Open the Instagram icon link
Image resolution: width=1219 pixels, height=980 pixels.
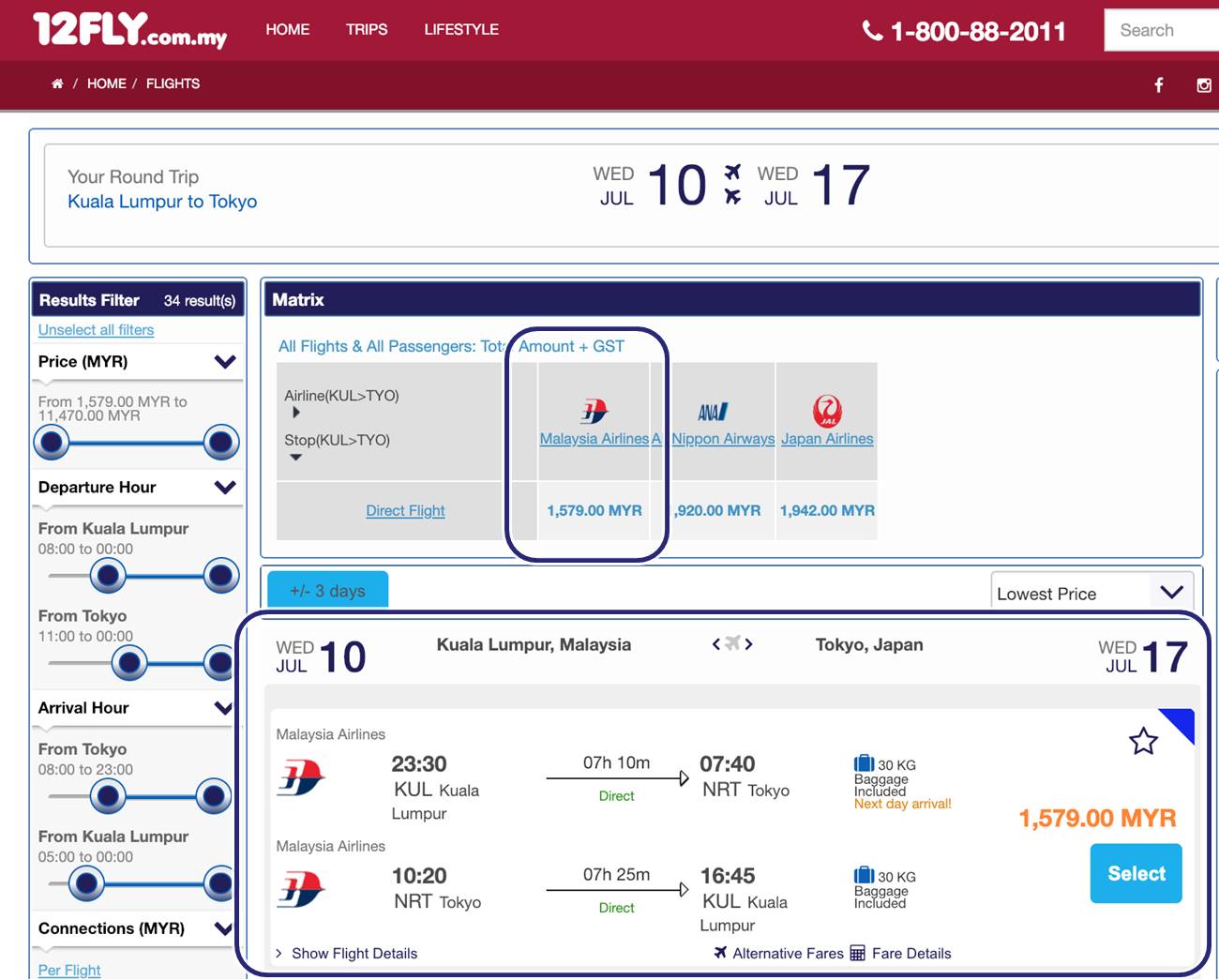(x=1204, y=85)
